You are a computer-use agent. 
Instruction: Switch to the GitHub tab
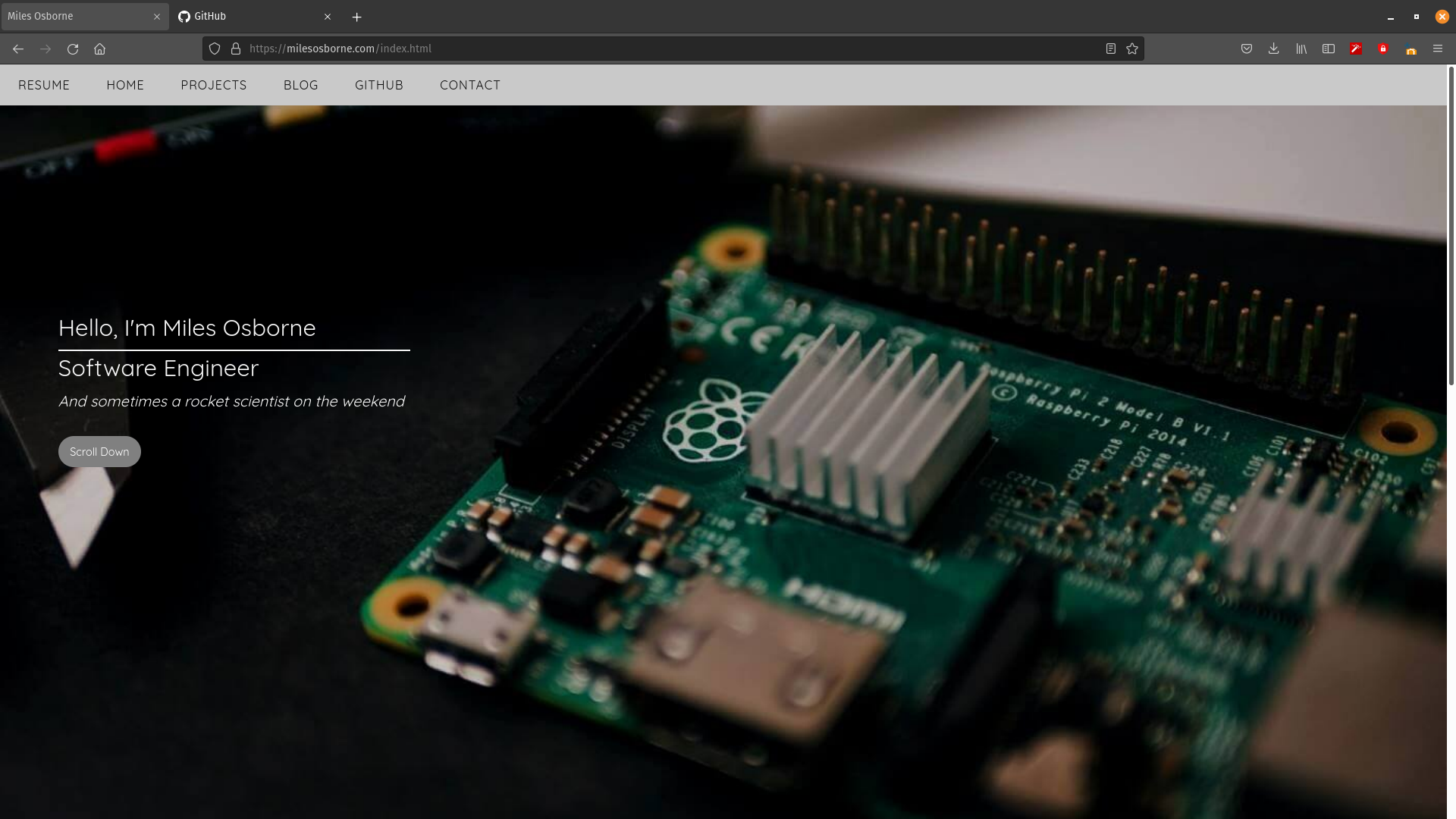(x=256, y=17)
